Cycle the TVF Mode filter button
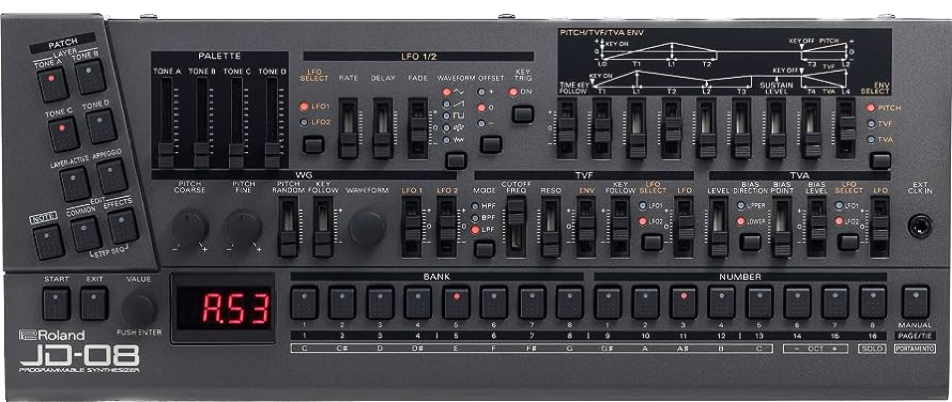The image size is (952, 402). pyautogui.click(x=484, y=250)
